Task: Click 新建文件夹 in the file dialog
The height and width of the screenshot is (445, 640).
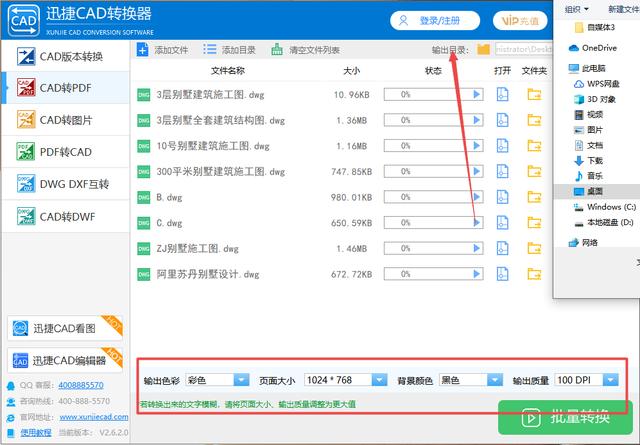Action: 624,9
